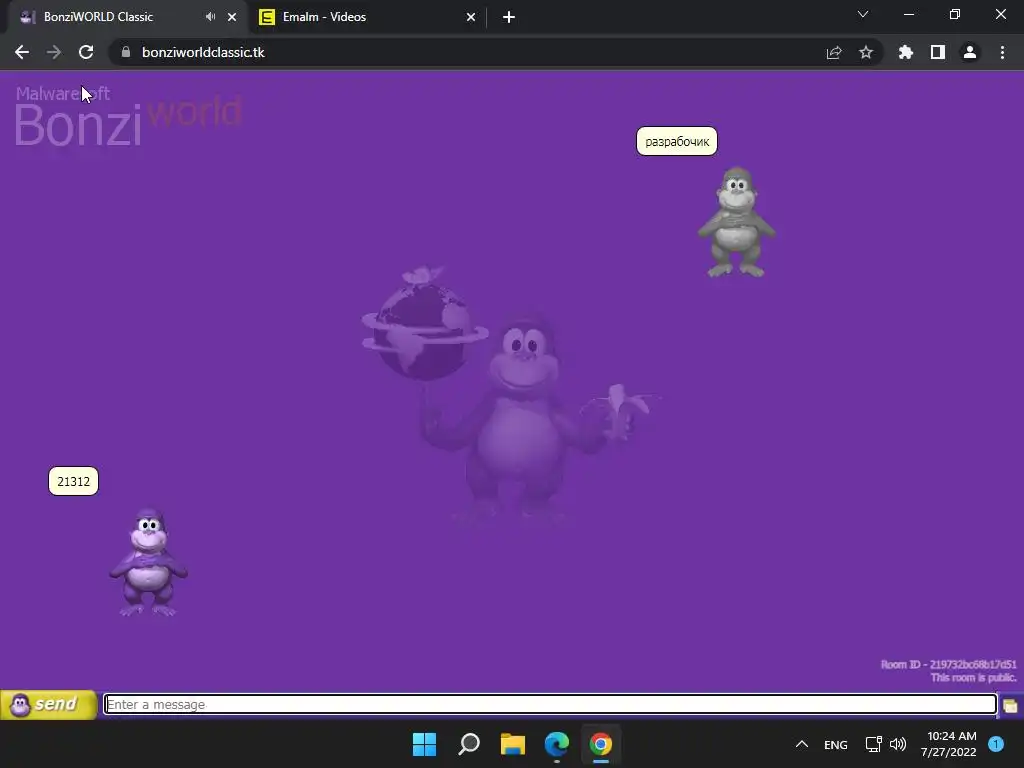1024x768 pixels.
Task: Open the Chrome profile menu
Action: (970, 52)
